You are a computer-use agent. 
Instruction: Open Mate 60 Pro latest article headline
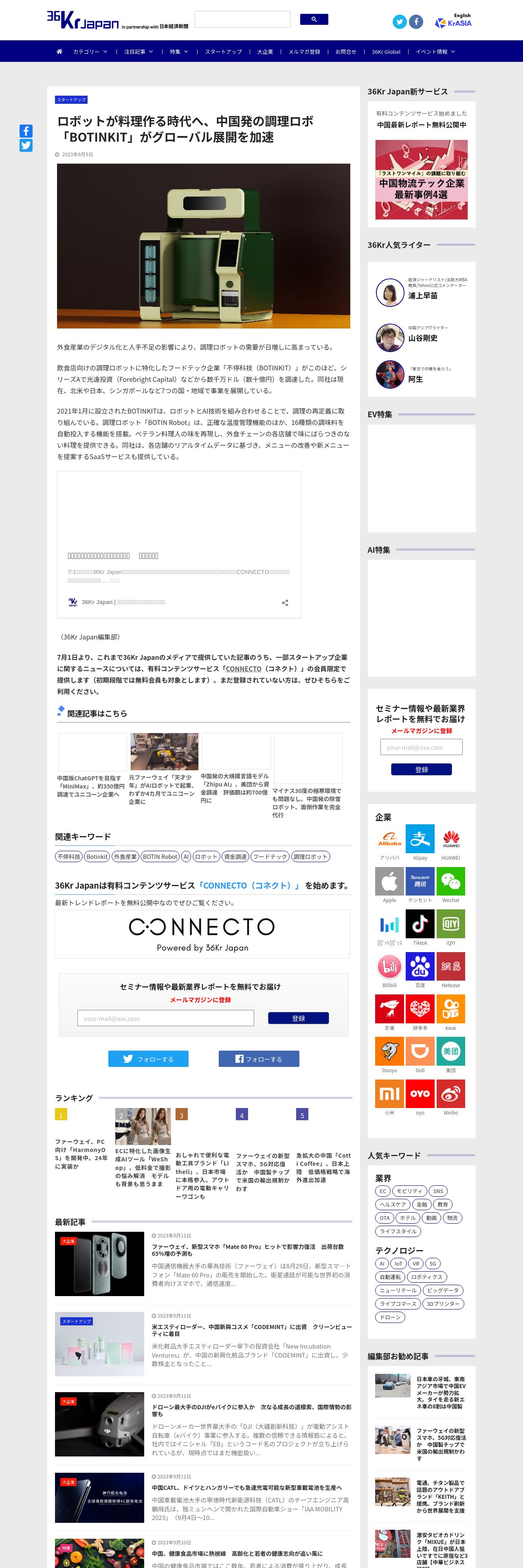pos(248,1250)
